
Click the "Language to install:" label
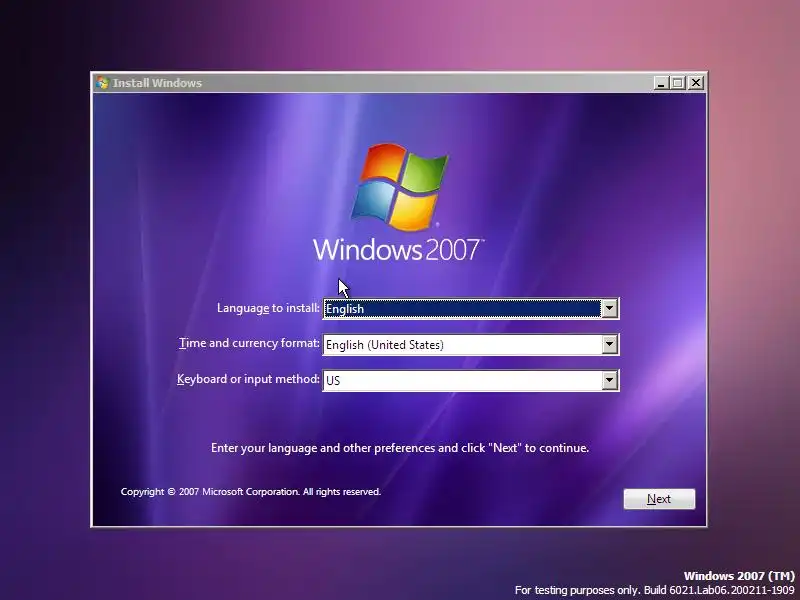[x=268, y=308]
